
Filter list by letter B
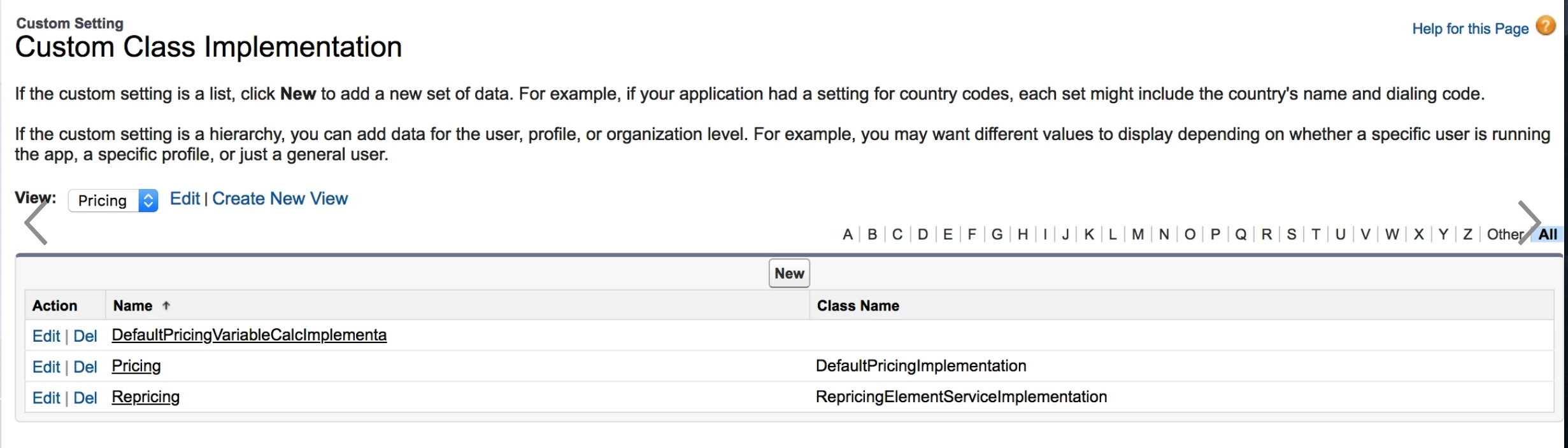[873, 234]
